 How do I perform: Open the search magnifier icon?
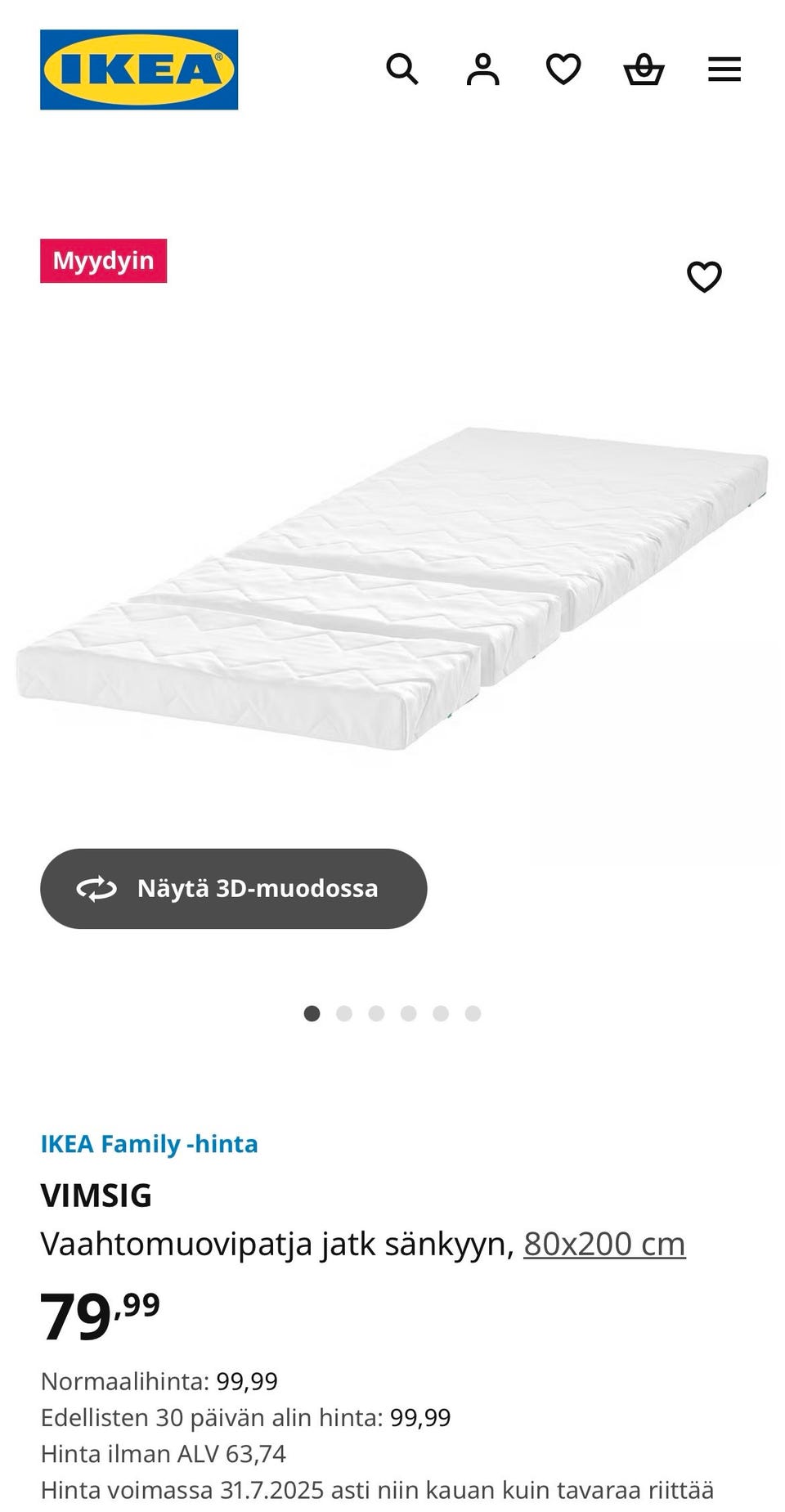tap(401, 70)
